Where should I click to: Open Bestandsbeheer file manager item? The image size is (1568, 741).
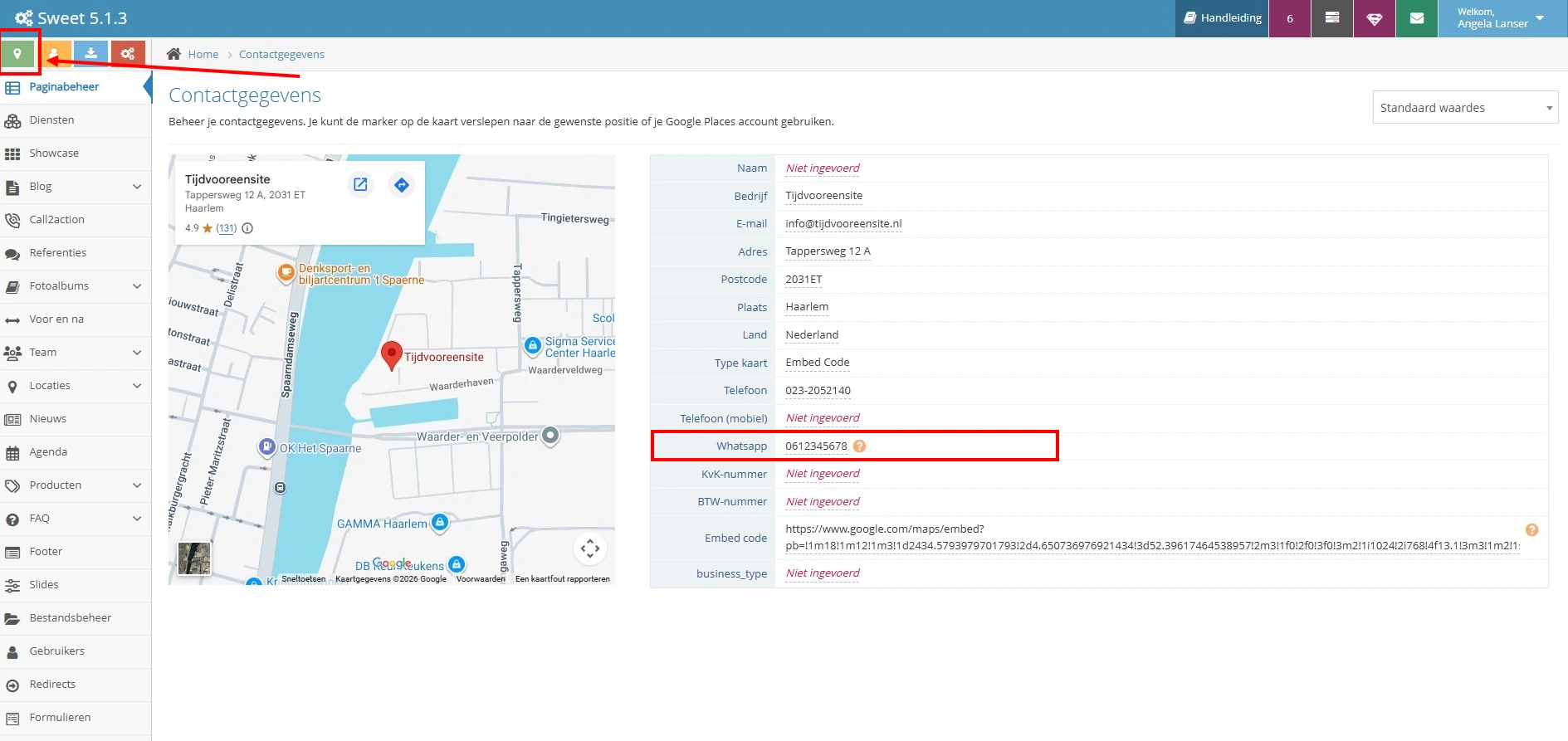pos(76,618)
